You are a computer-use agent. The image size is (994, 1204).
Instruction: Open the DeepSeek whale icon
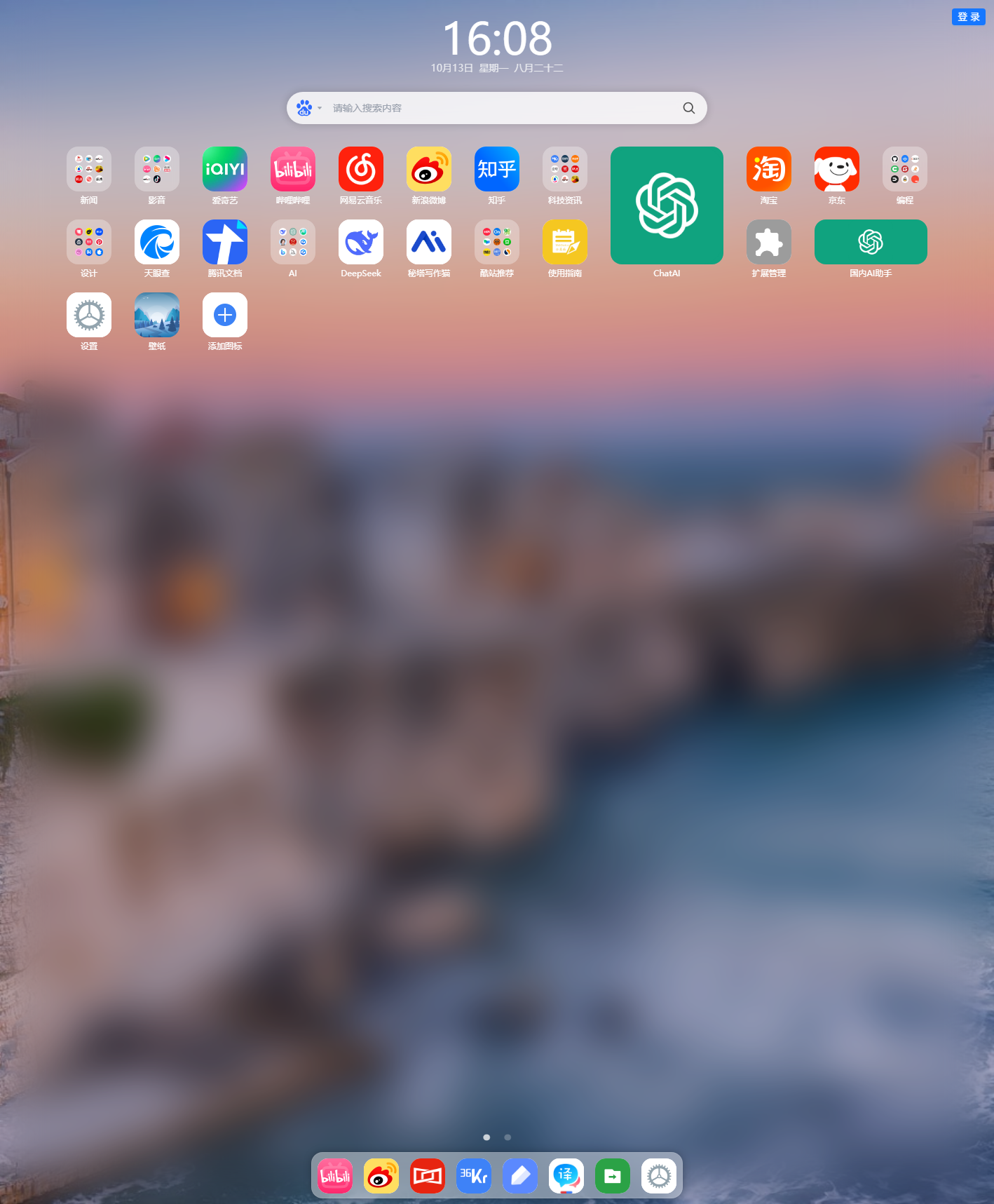pyautogui.click(x=360, y=242)
